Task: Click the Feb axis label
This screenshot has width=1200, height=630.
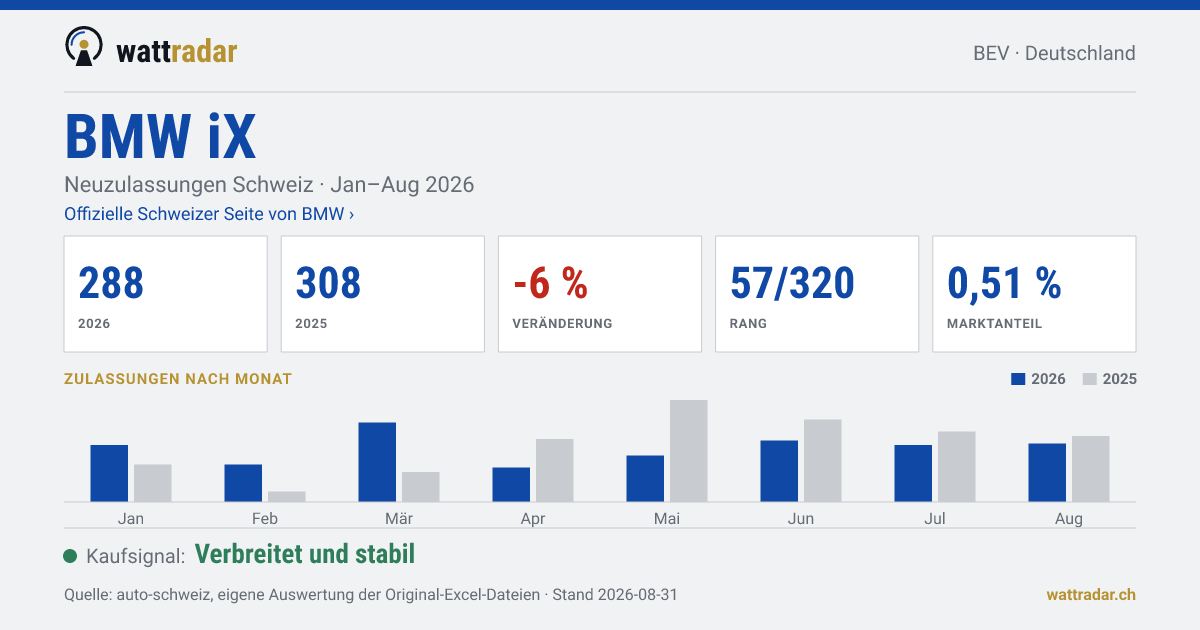Action: [x=265, y=518]
